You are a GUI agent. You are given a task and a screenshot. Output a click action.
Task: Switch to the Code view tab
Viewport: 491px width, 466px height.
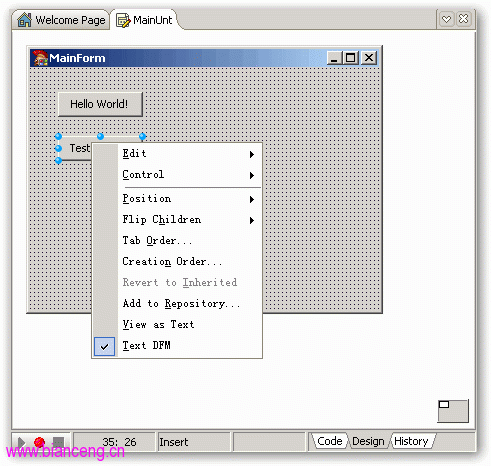(330, 441)
